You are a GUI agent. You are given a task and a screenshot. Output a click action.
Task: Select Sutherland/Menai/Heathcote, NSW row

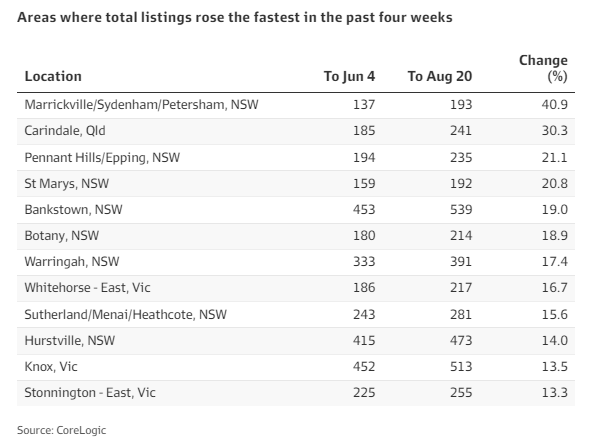click(x=296, y=315)
